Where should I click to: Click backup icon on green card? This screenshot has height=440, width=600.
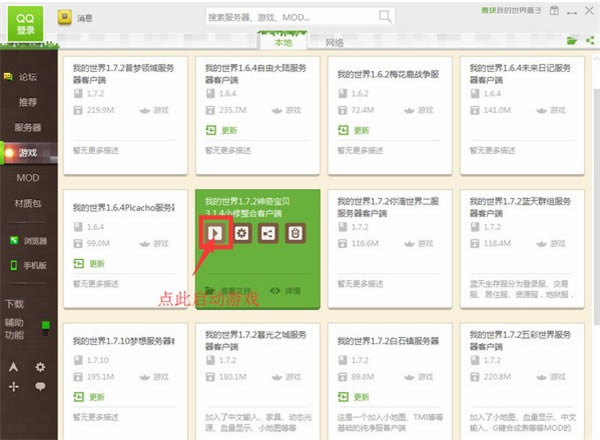tap(295, 233)
